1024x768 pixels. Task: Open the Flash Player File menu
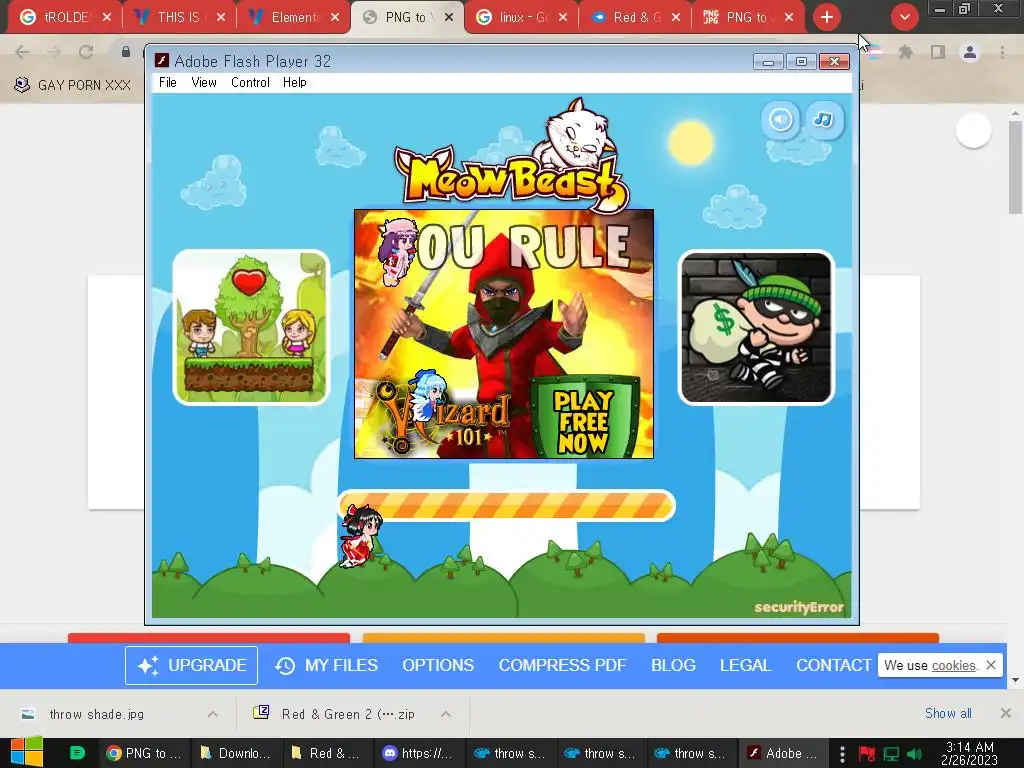[x=168, y=82]
